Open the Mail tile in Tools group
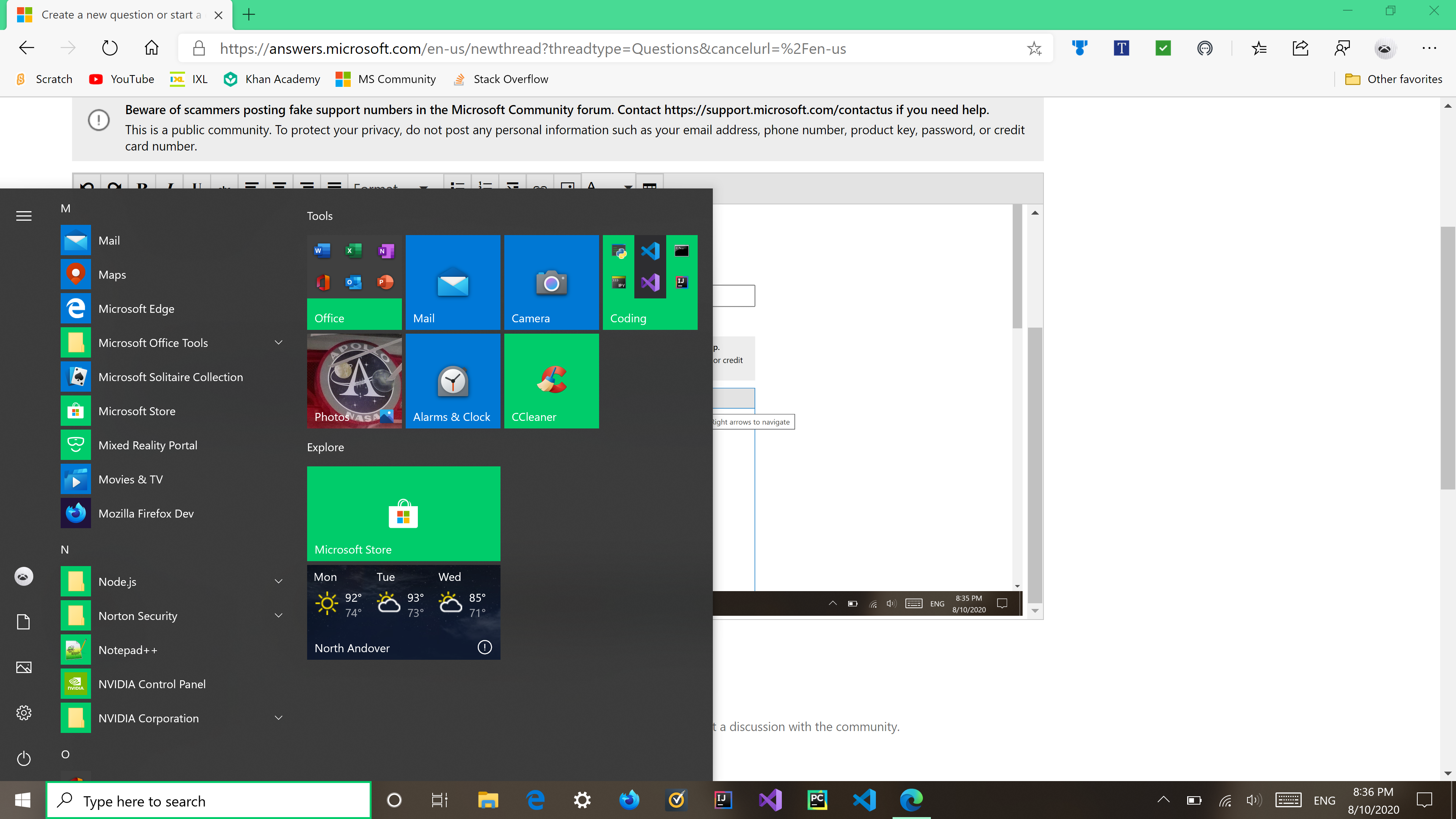This screenshot has width=1456, height=819. tap(453, 282)
